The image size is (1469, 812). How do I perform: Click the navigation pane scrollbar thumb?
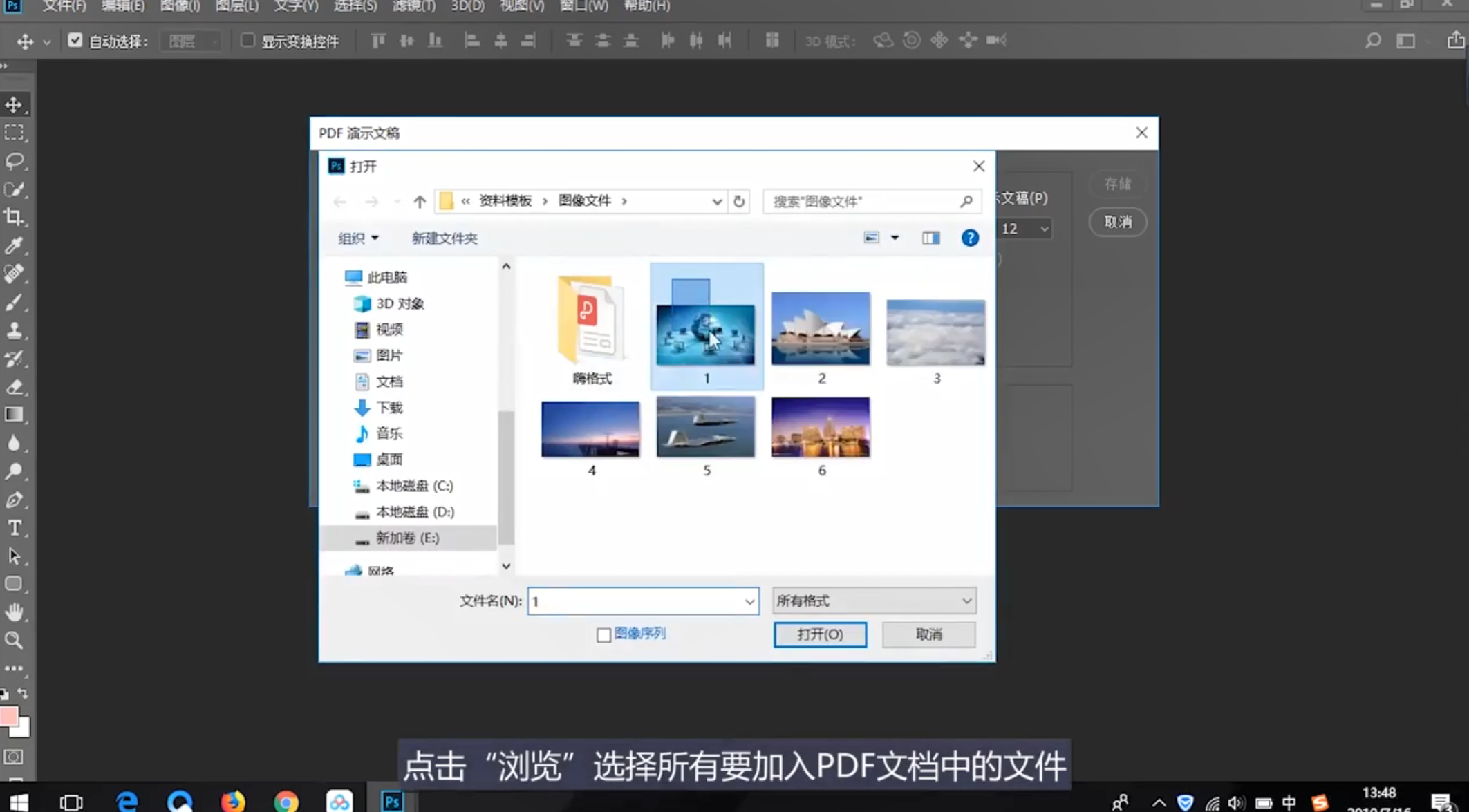pos(506,477)
